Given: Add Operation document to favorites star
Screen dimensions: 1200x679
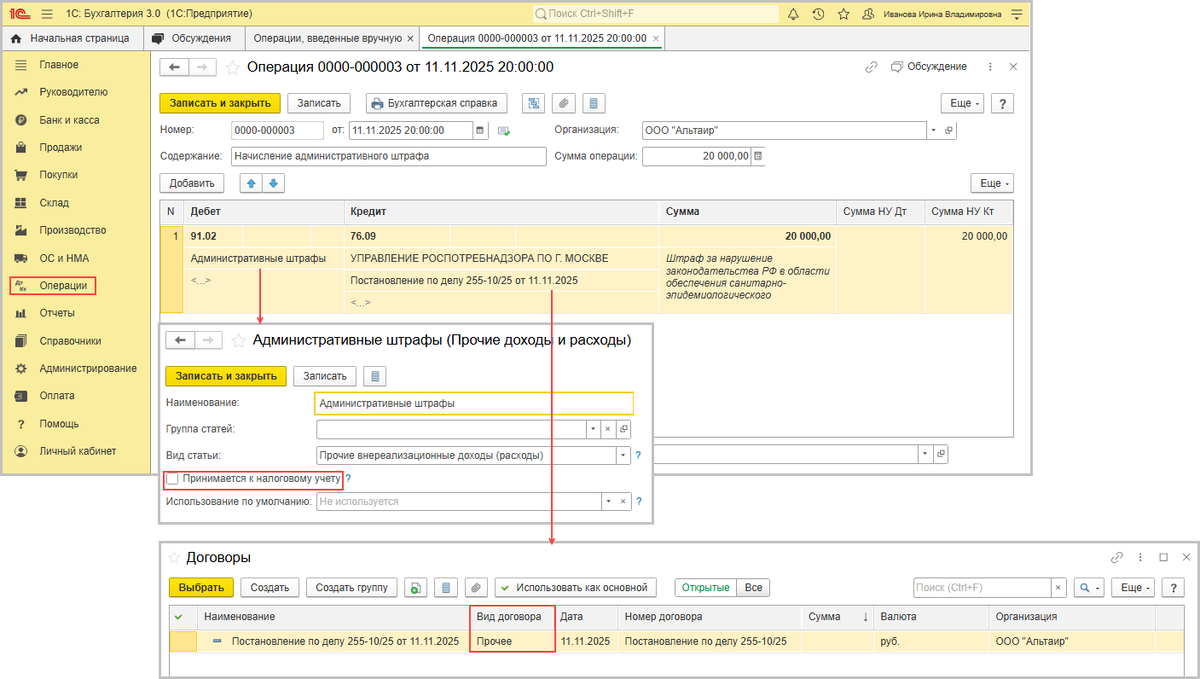Looking at the screenshot, I should click(232, 67).
